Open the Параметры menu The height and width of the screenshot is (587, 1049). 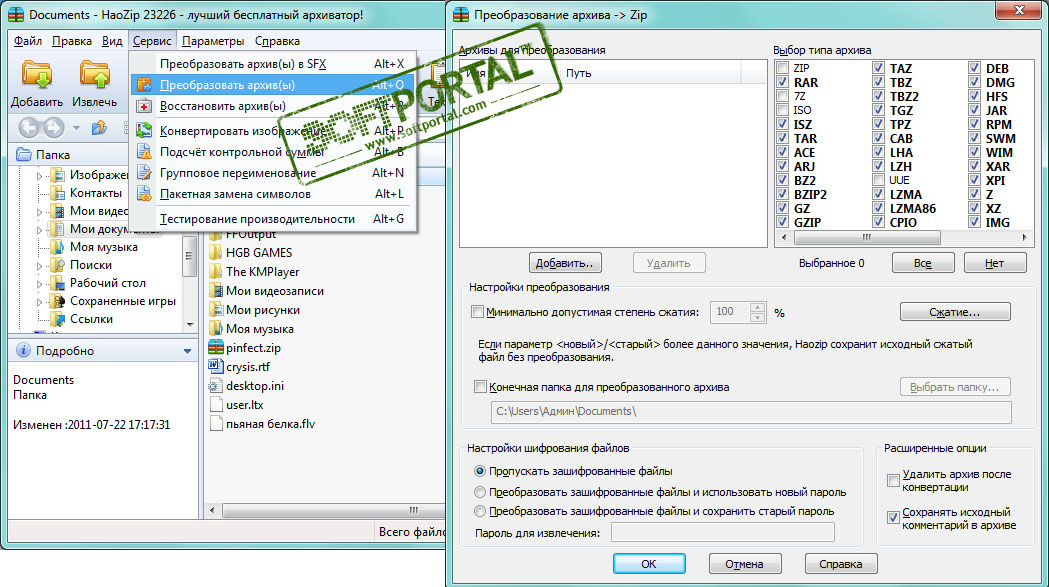coord(213,41)
